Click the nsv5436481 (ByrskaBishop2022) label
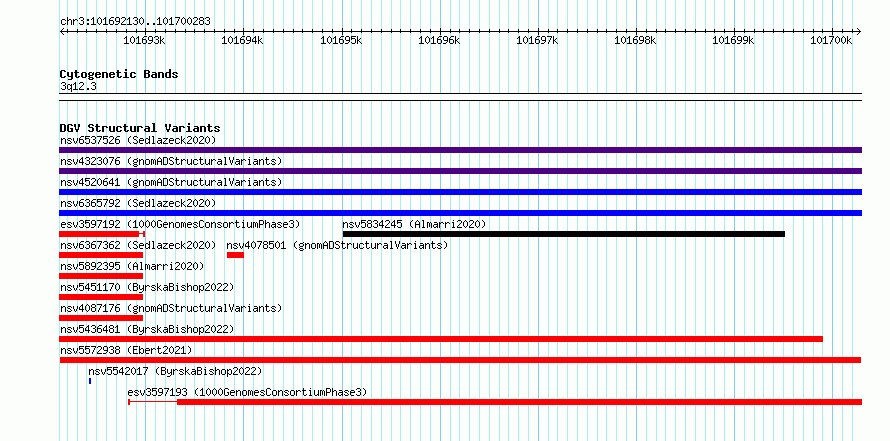Screen dimensions: 890x441 click(x=147, y=329)
